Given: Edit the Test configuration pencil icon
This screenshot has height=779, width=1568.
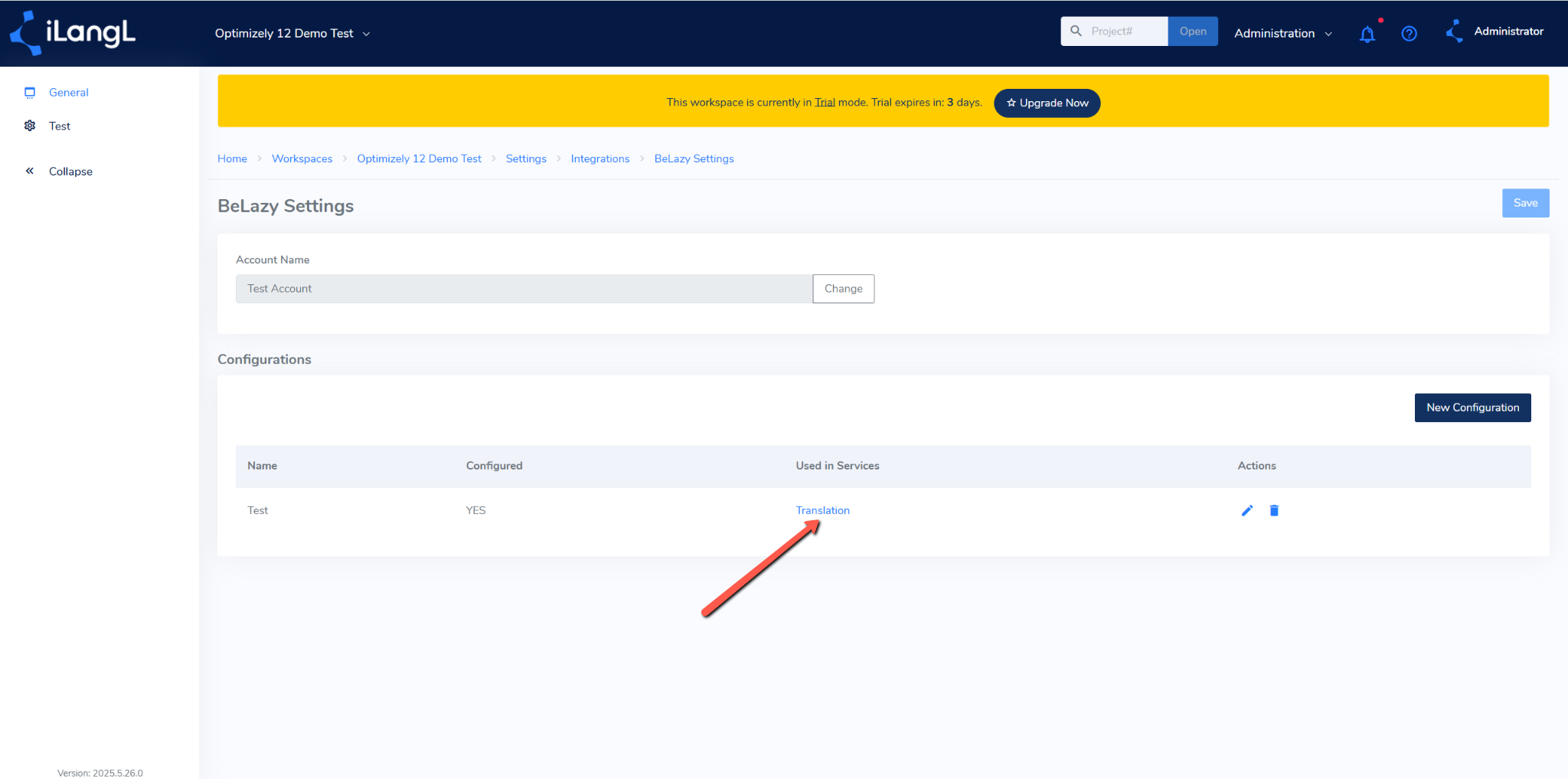Looking at the screenshot, I should 1247,510.
